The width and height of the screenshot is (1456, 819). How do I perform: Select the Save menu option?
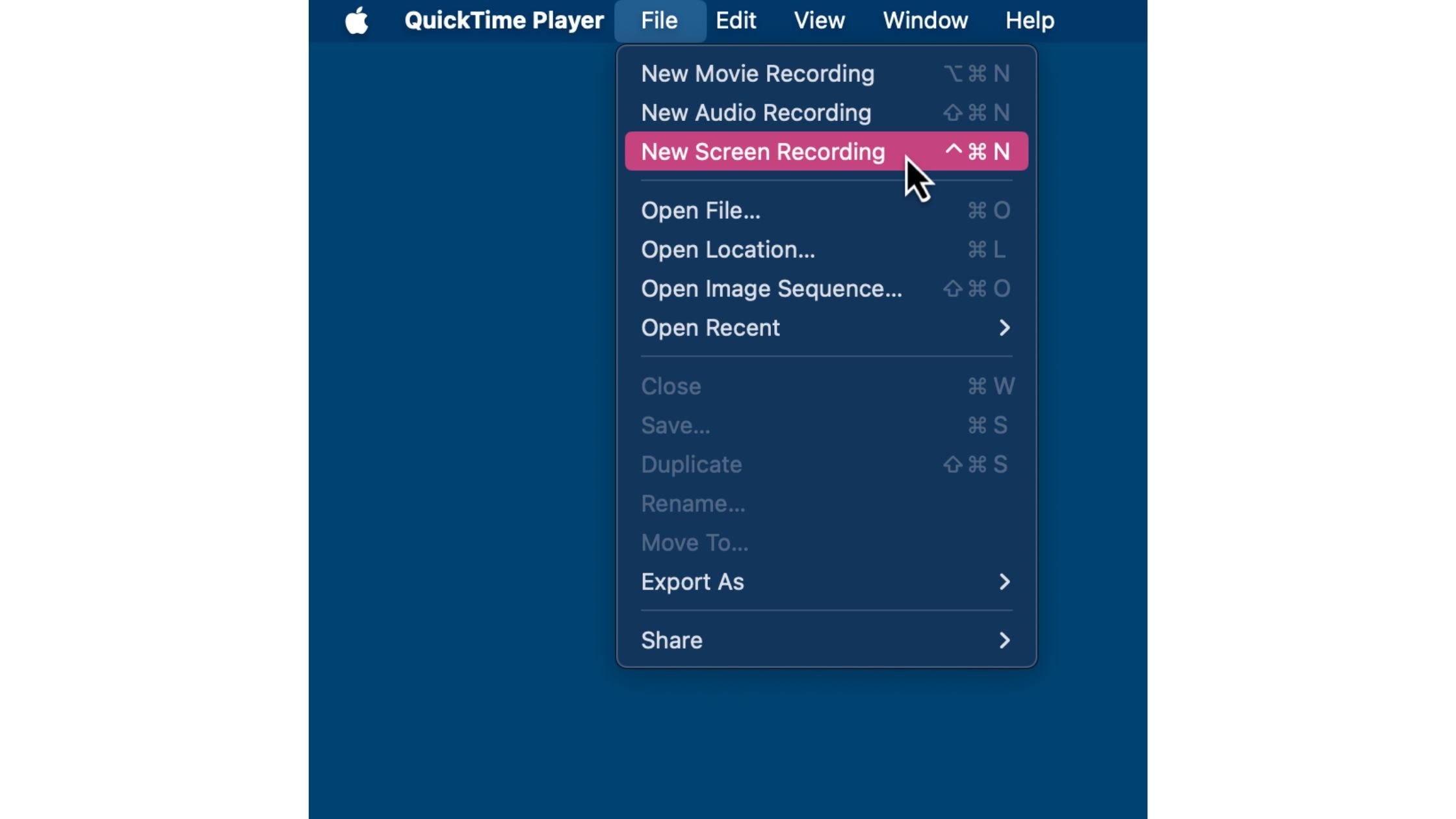point(675,425)
